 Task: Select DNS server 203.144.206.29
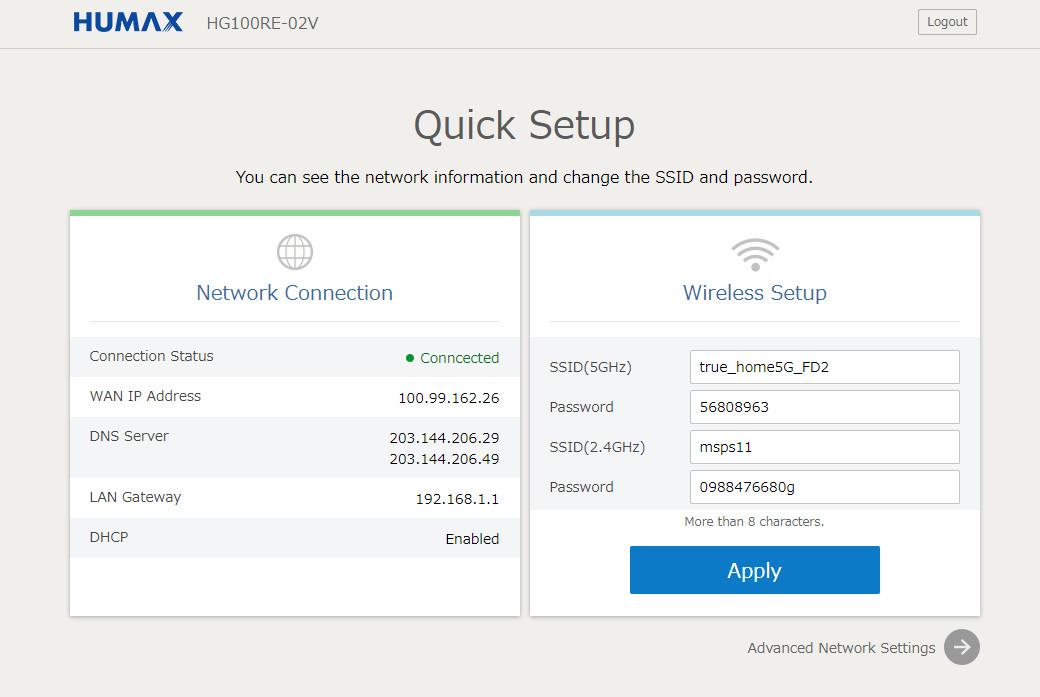click(444, 438)
